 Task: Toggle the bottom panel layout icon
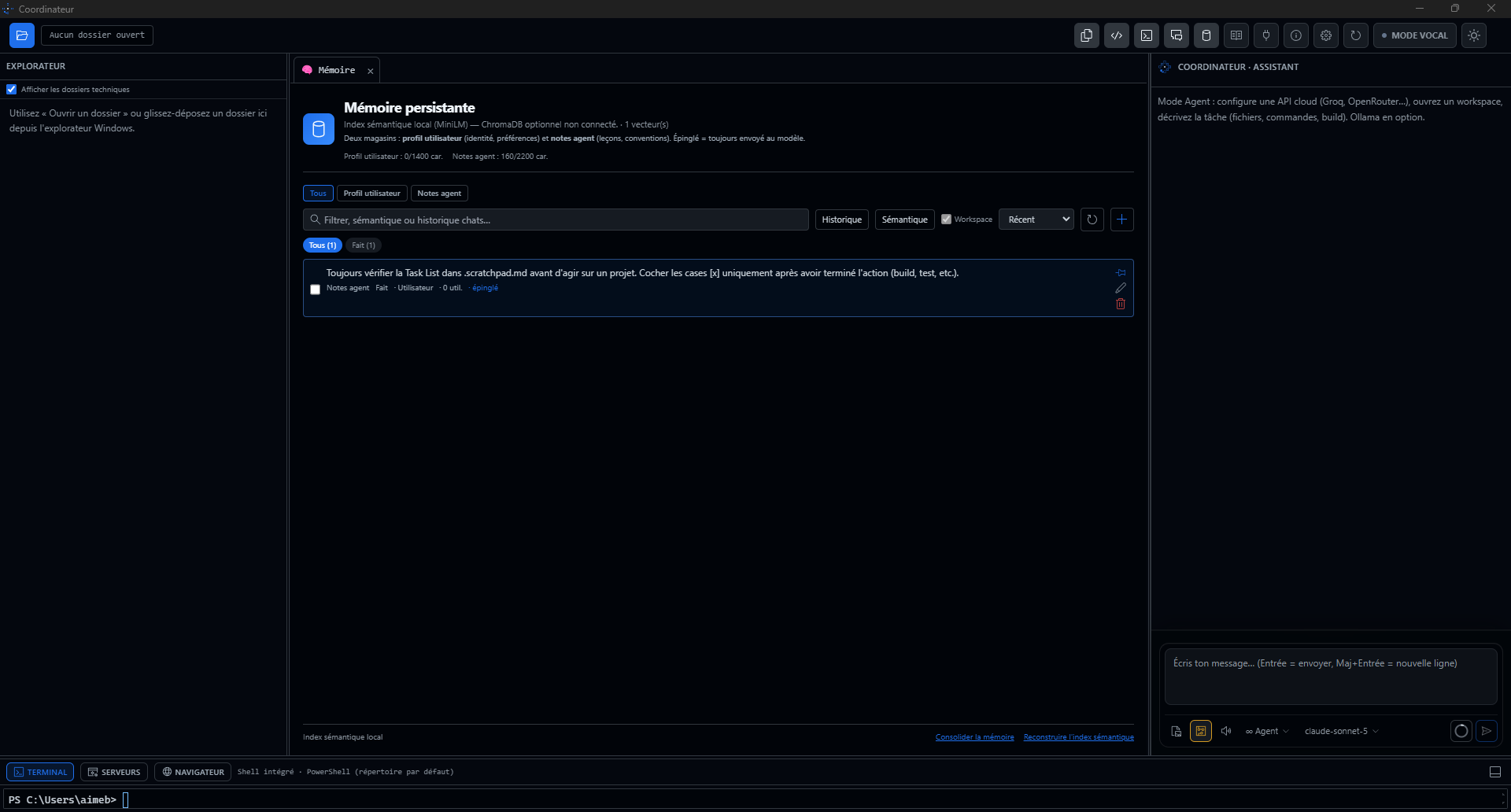(1495, 772)
